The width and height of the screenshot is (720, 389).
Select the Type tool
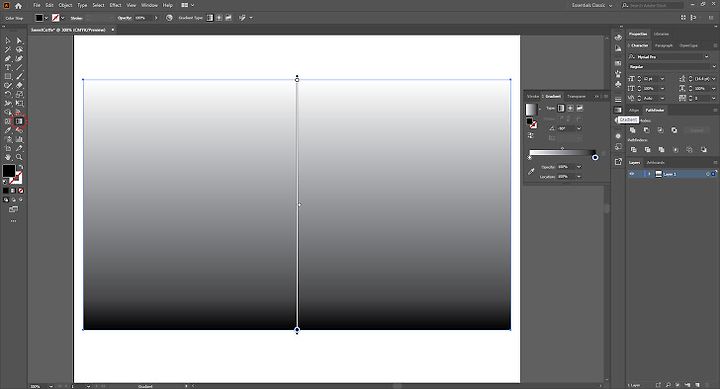click(8, 68)
